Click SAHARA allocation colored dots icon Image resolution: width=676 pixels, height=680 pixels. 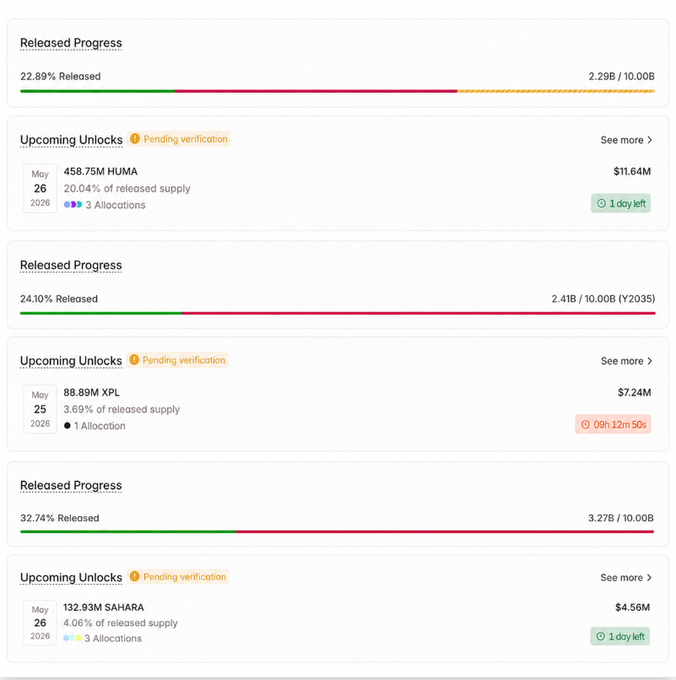click(72, 638)
